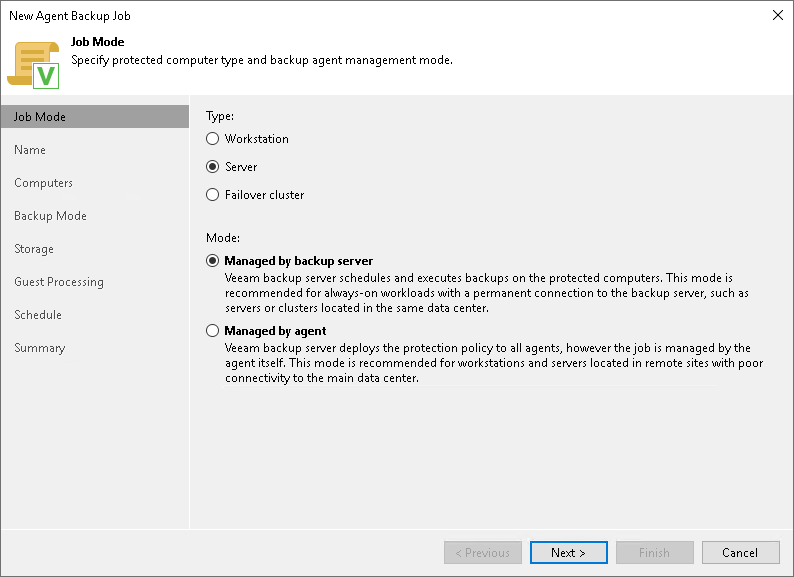The image size is (794, 577).
Task: Click the Managed by backup server description paragraph
Action: (487, 293)
